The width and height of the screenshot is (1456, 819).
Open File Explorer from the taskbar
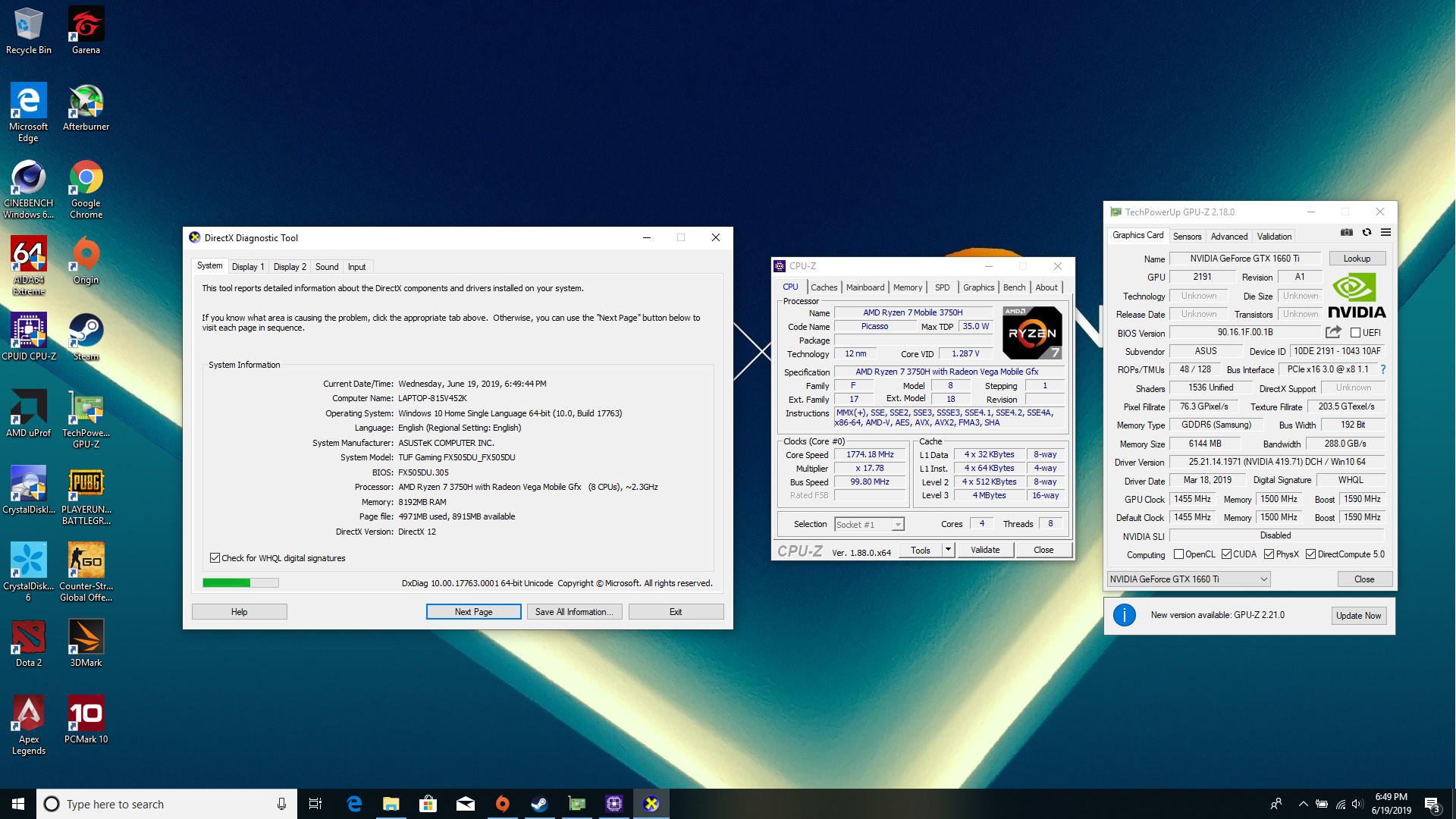point(391,804)
